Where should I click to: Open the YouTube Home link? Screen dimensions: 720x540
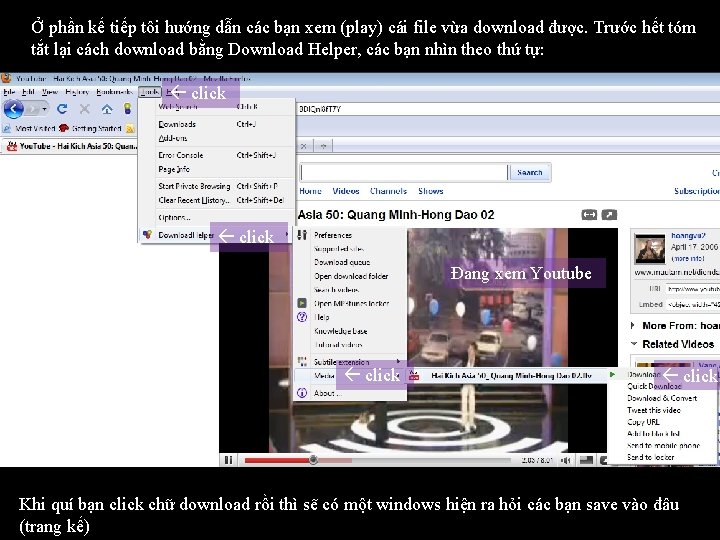(310, 191)
